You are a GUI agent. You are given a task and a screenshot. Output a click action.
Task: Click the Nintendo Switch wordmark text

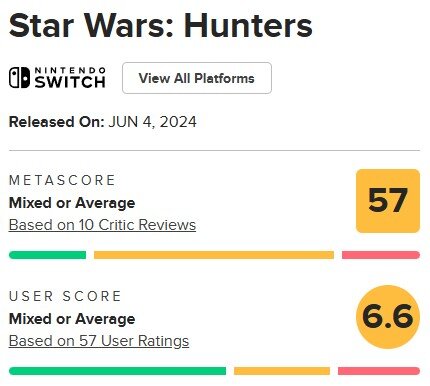click(70, 78)
